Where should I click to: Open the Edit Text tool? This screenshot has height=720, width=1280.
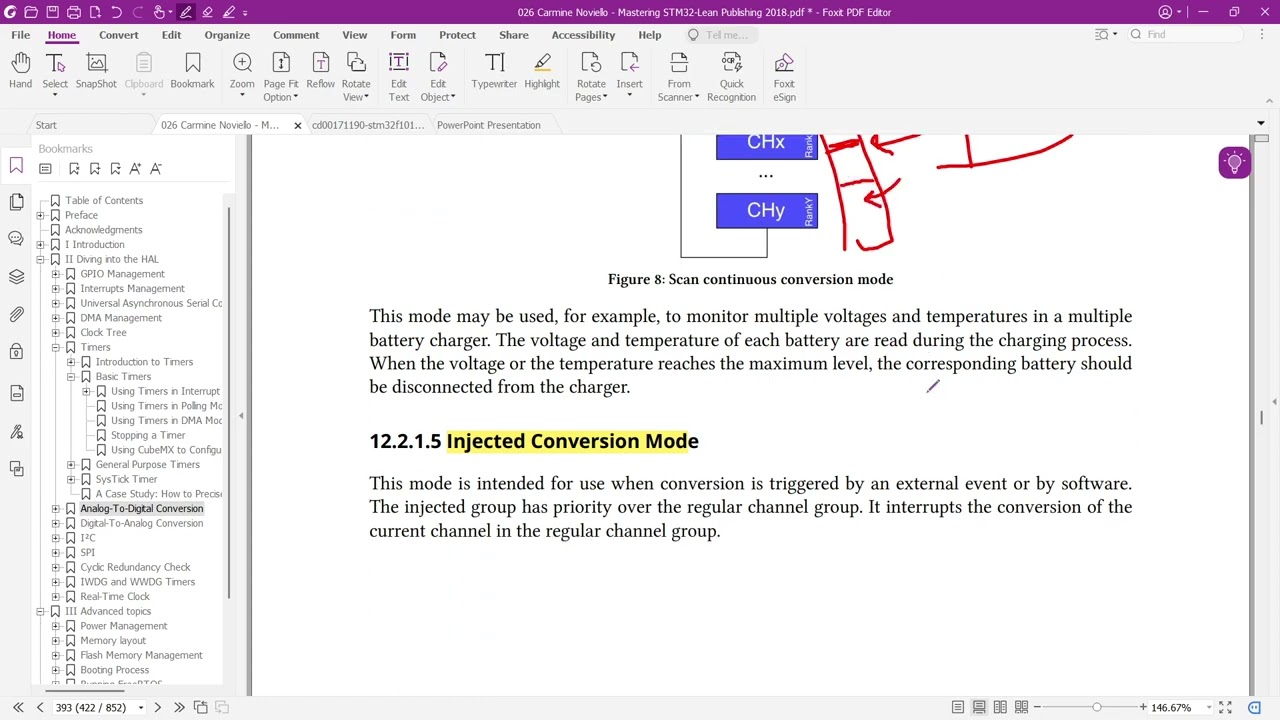tap(398, 77)
